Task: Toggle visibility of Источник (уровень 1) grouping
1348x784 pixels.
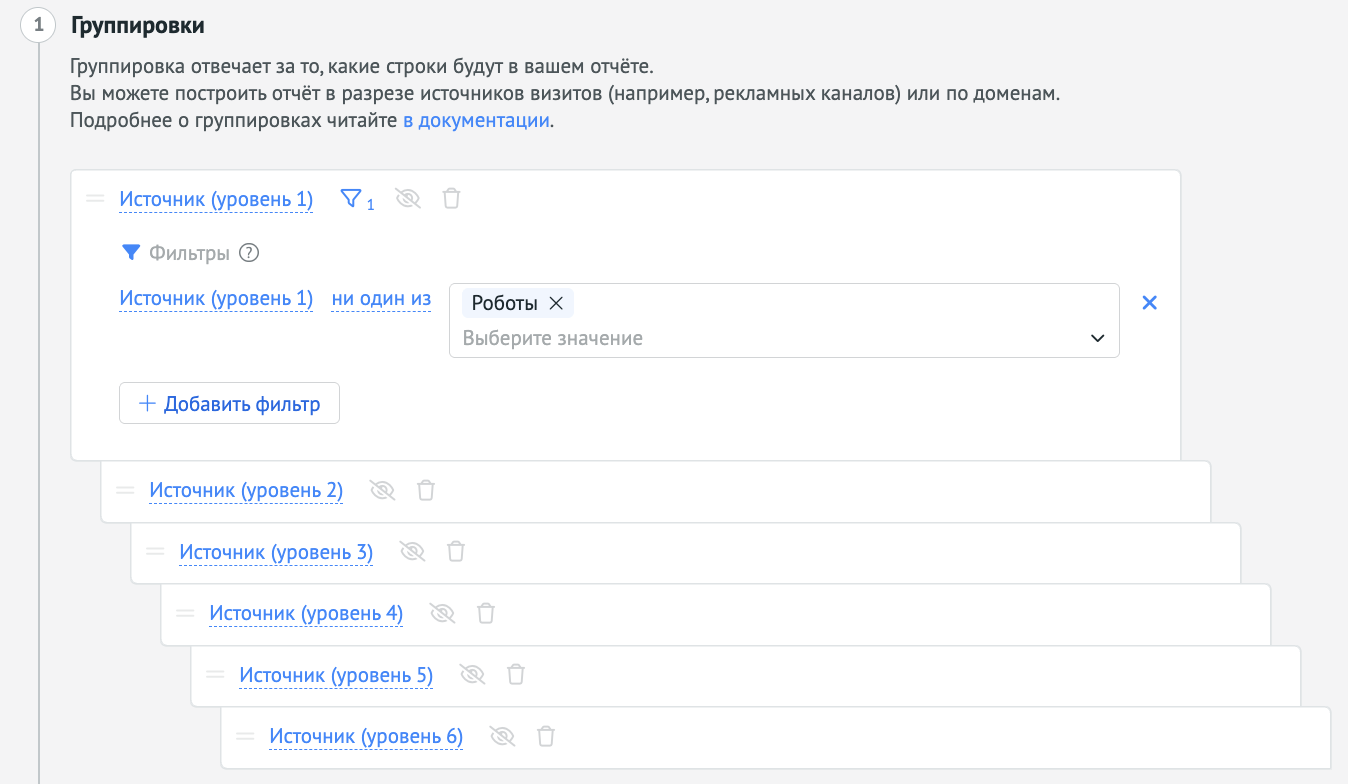Action: pyautogui.click(x=408, y=199)
